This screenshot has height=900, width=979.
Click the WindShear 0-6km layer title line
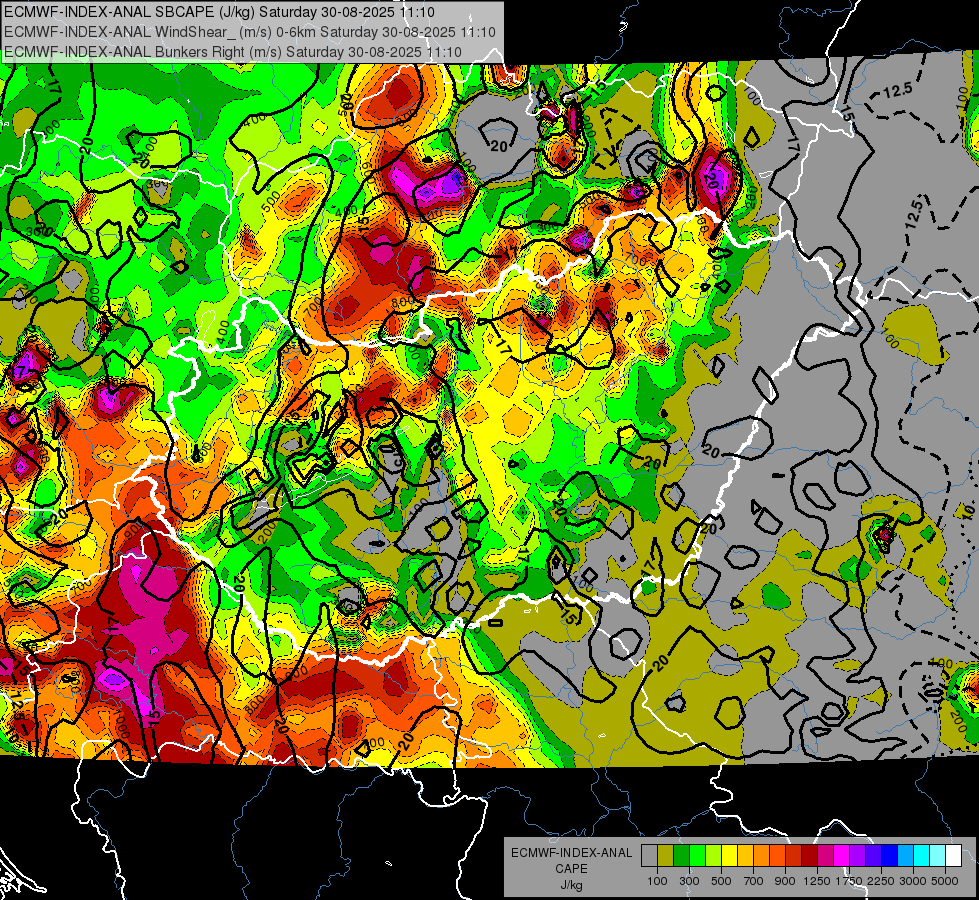click(x=250, y=32)
